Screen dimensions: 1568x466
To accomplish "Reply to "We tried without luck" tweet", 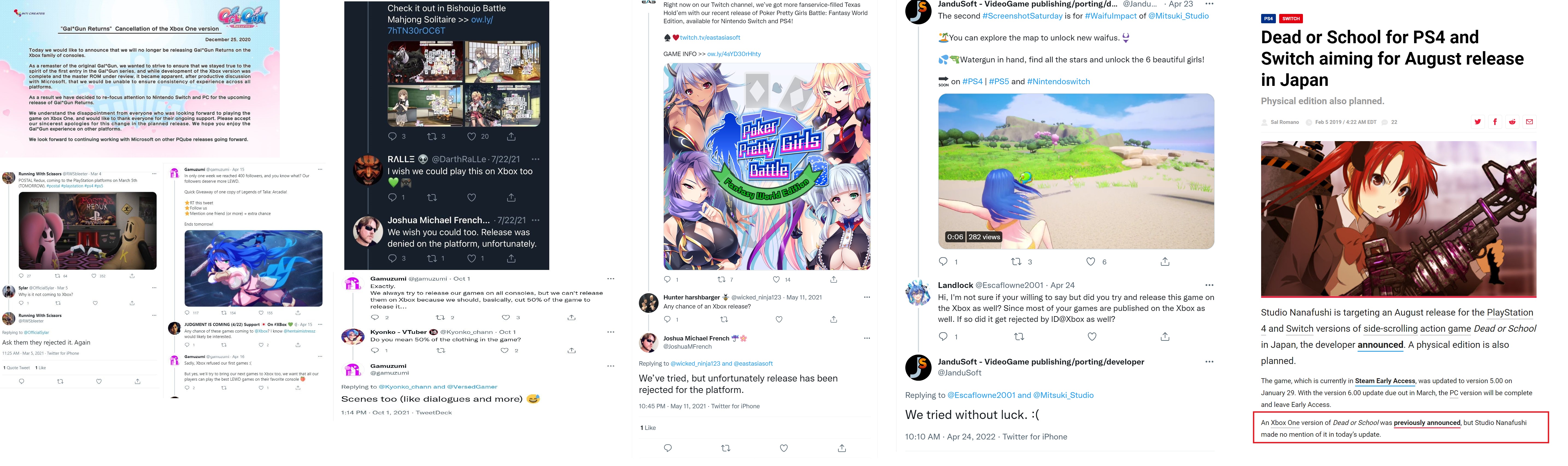I will (668, 448).
